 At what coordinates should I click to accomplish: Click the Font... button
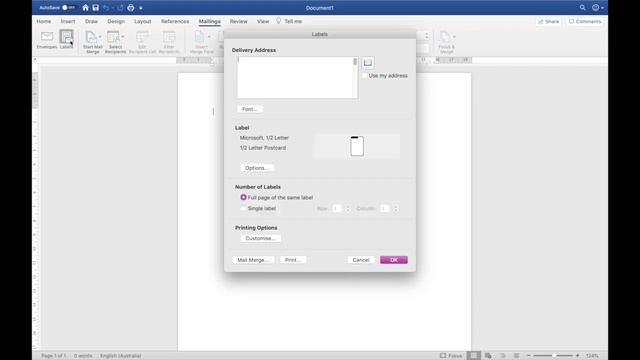click(x=250, y=109)
